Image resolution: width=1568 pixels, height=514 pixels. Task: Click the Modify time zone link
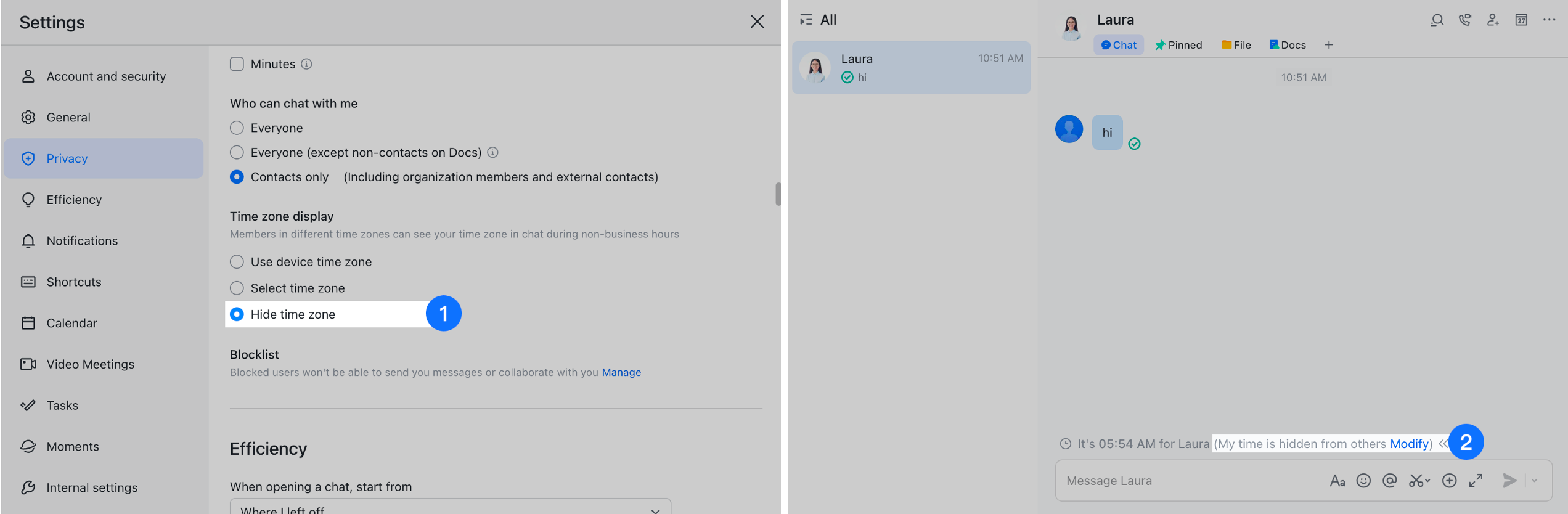coord(1409,444)
